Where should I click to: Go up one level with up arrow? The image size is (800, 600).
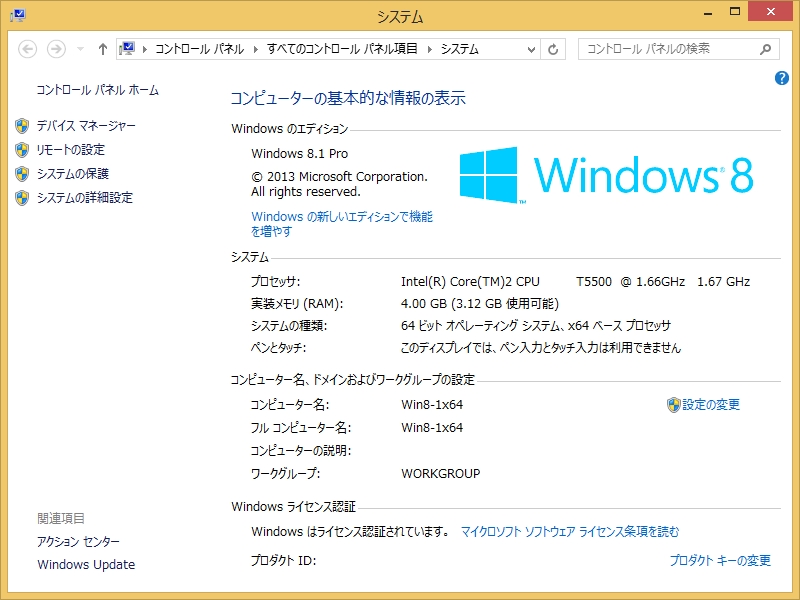click(103, 49)
